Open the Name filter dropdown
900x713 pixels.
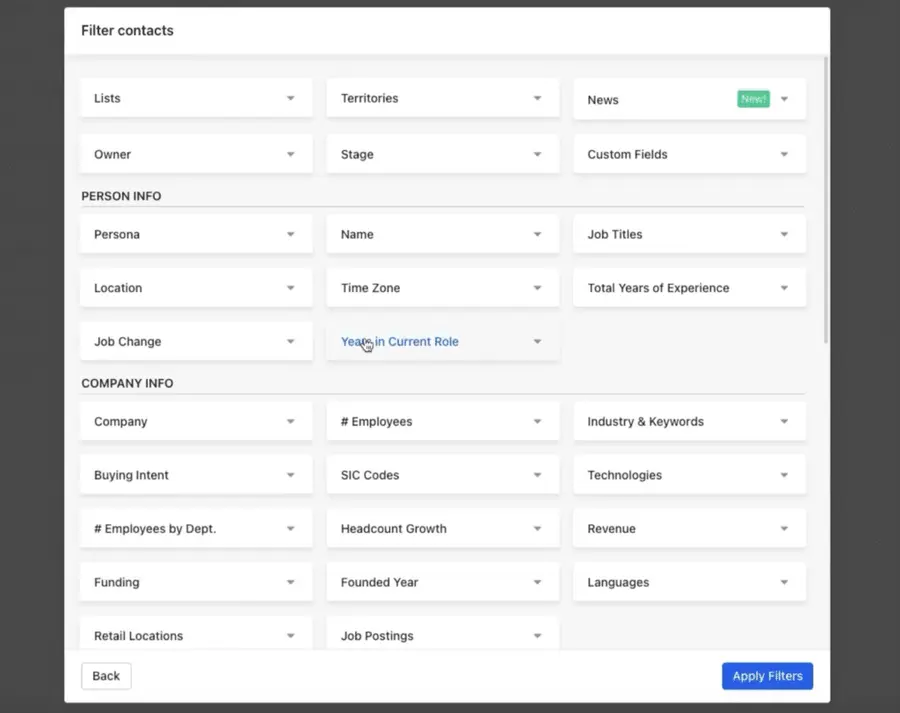coord(442,233)
